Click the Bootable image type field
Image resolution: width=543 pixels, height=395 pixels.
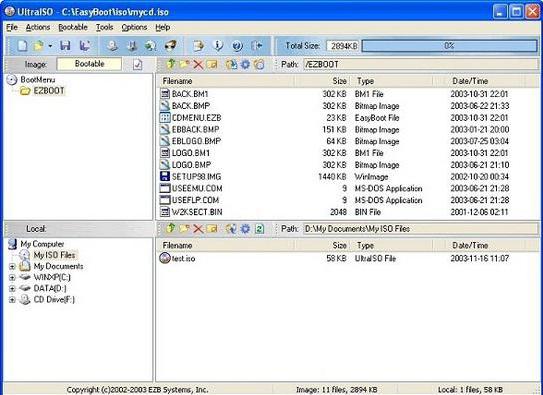pyautogui.click(x=89, y=64)
